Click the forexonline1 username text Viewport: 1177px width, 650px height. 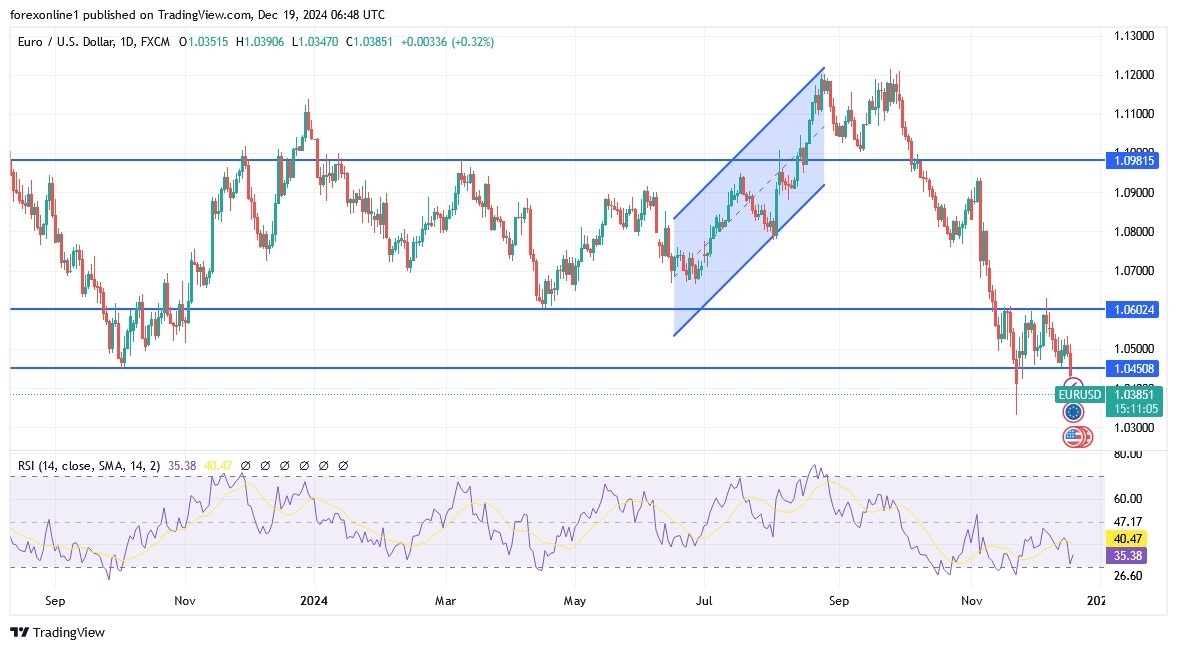(x=42, y=14)
